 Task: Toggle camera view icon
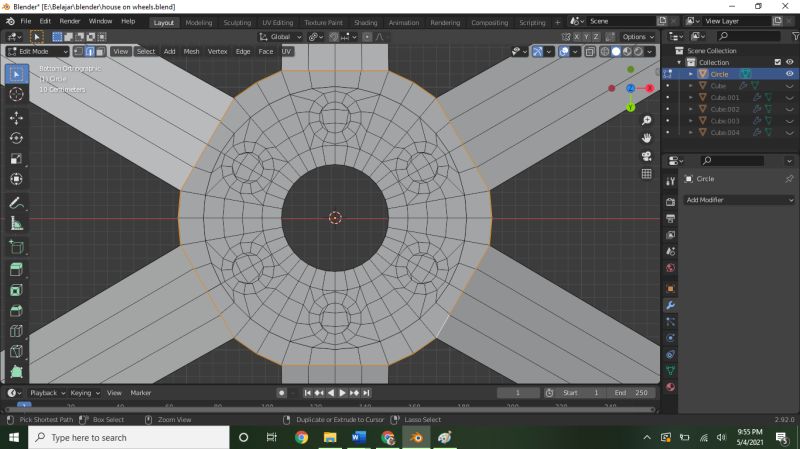(x=646, y=156)
